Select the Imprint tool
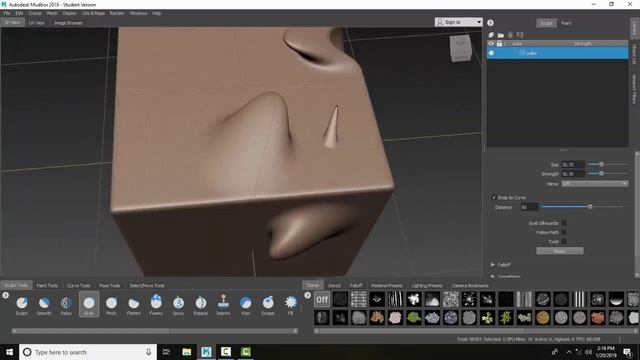 coord(223,305)
